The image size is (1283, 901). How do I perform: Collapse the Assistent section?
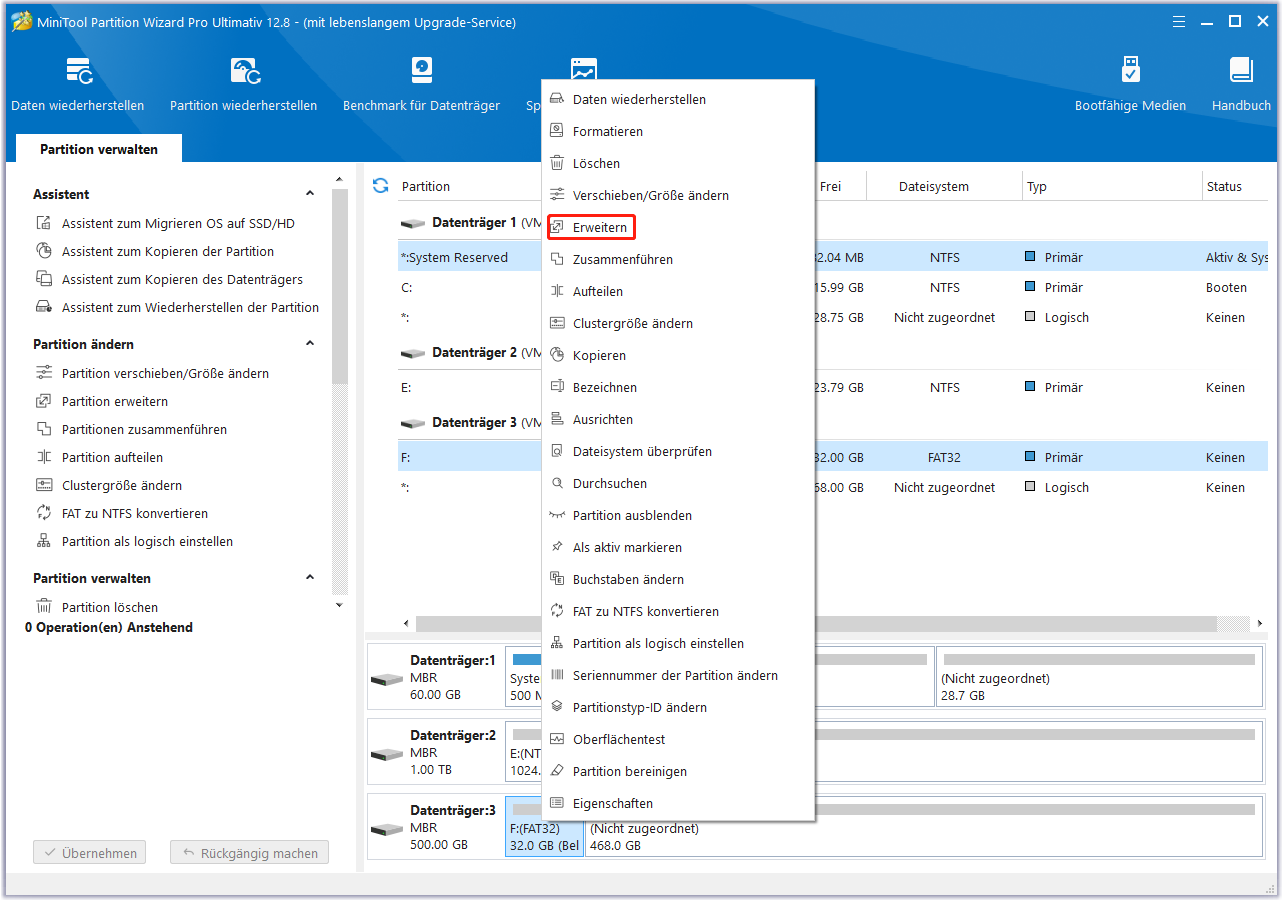(310, 194)
